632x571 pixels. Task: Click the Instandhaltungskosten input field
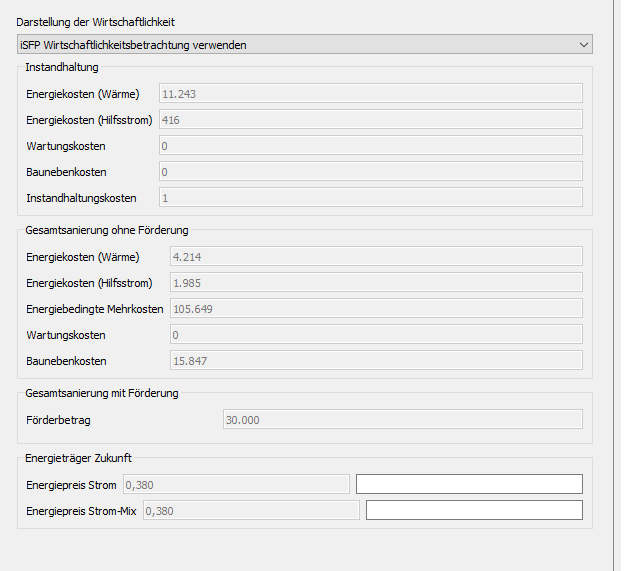pos(370,198)
